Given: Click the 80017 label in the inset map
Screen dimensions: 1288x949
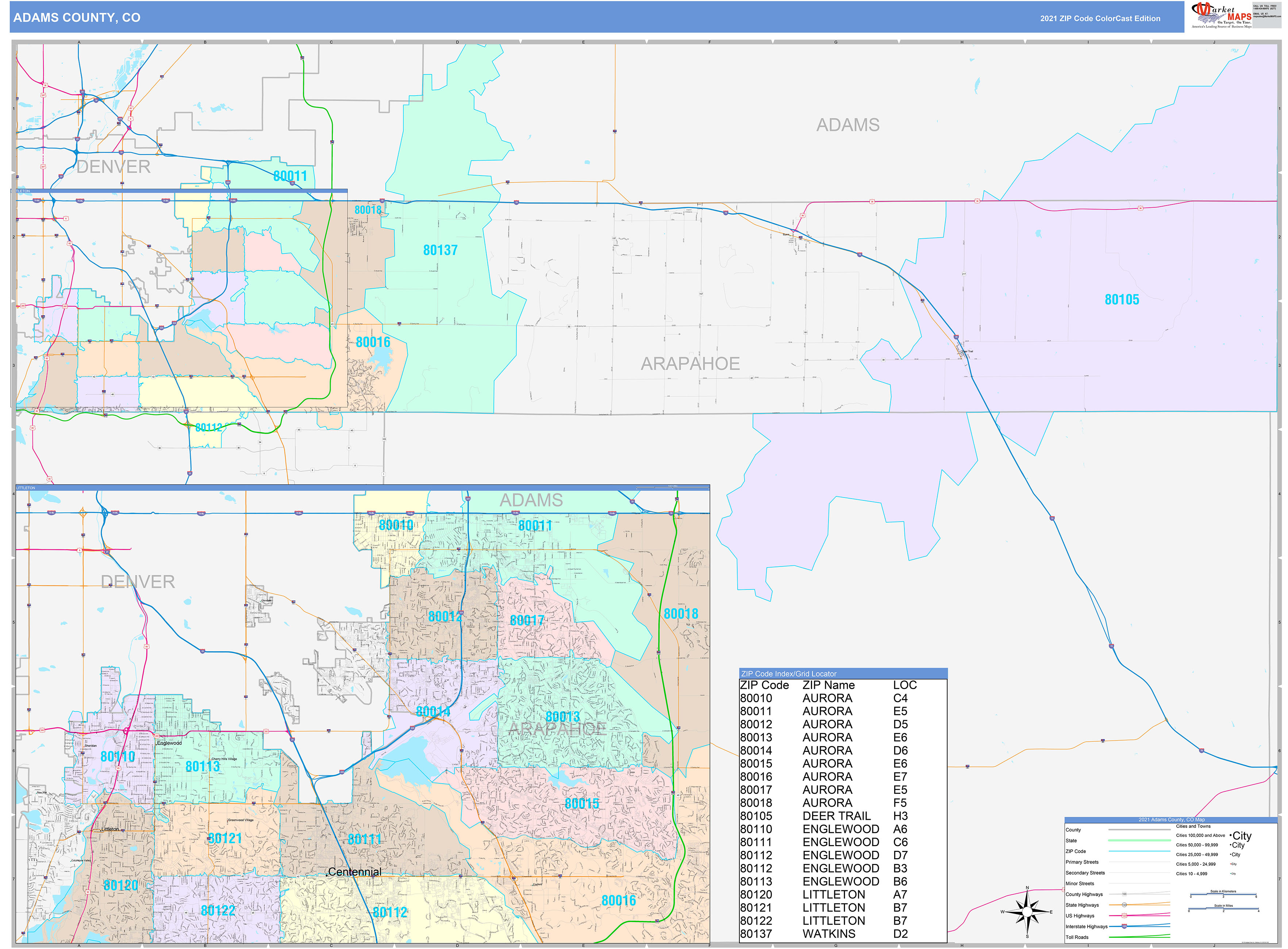Looking at the screenshot, I should pos(527,620).
